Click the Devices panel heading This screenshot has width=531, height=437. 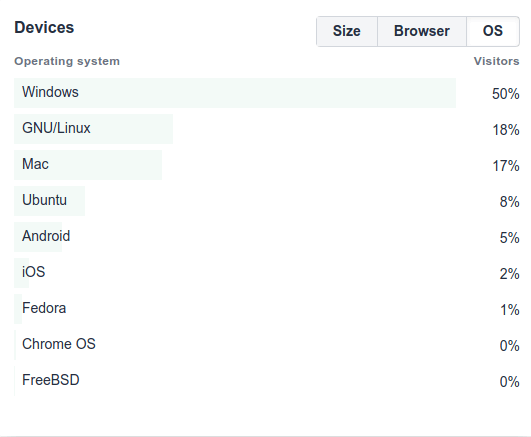pyautogui.click(x=44, y=27)
